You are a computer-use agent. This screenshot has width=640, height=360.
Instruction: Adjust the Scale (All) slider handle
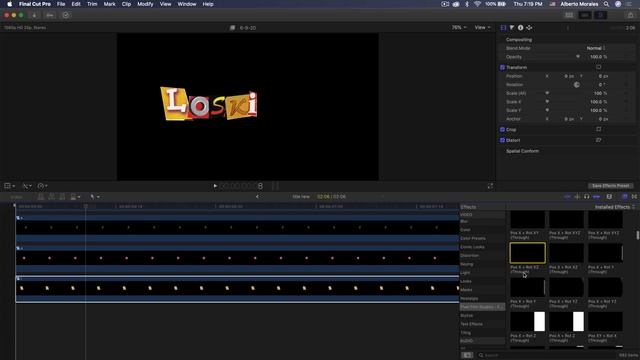click(x=547, y=93)
